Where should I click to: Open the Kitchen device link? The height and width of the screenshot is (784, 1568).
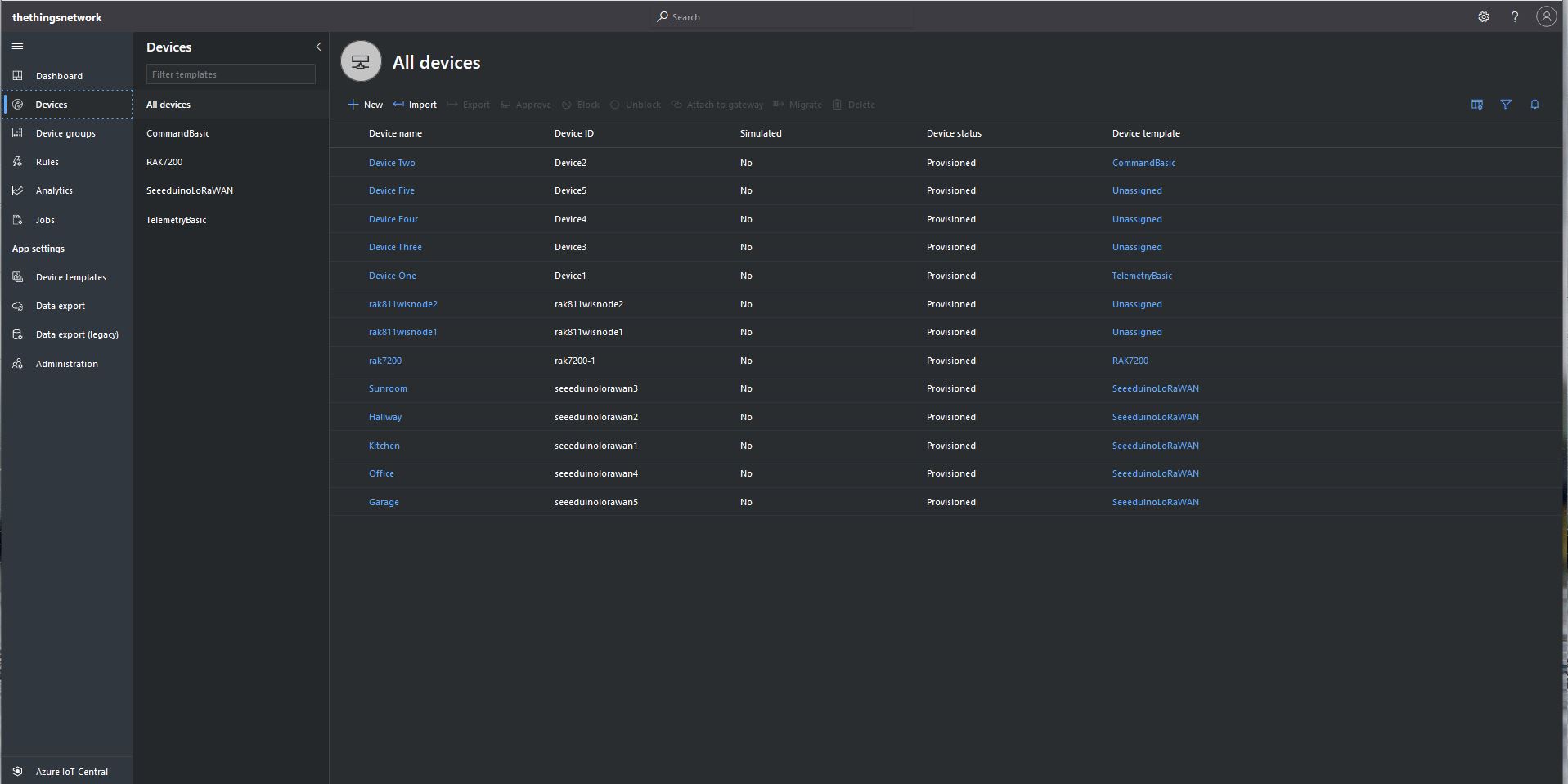[384, 446]
